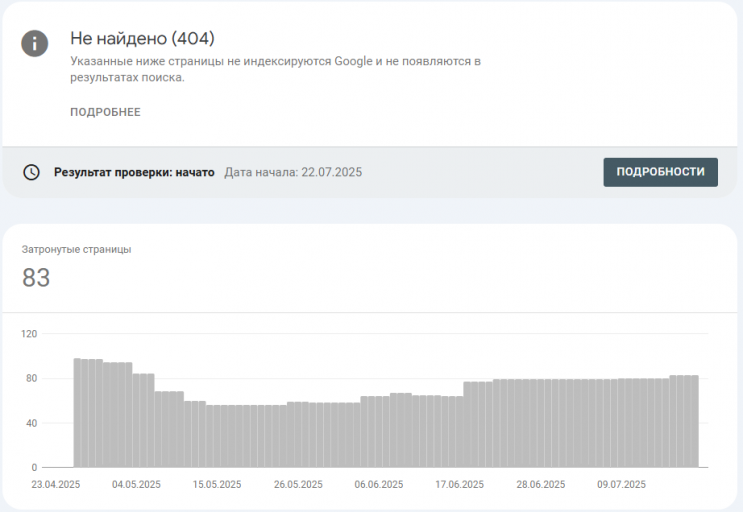Viewport: 743px width, 512px height.
Task: Click the 26.05.2025 date label
Action: [298, 485]
